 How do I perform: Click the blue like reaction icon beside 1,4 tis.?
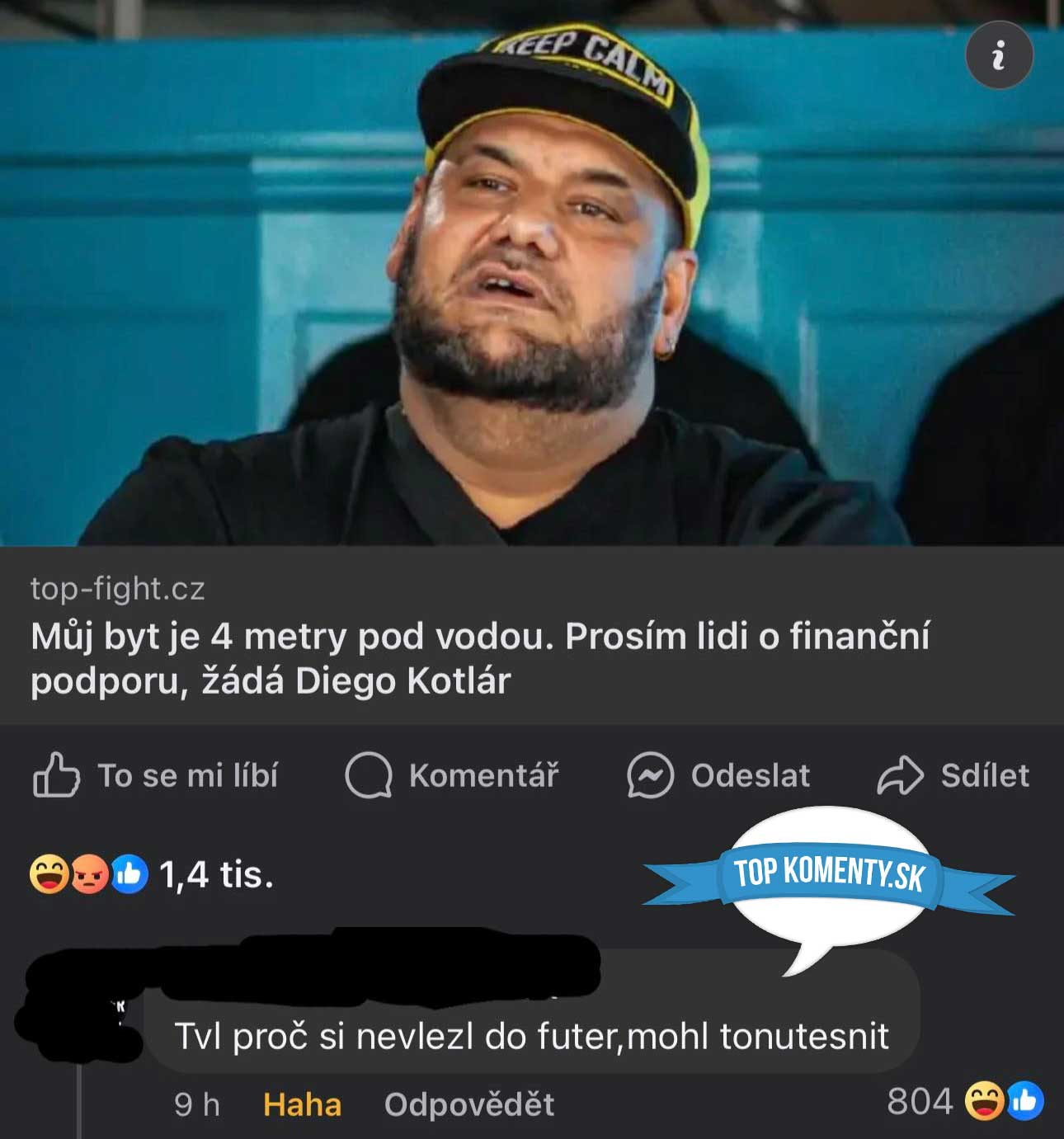tap(129, 874)
